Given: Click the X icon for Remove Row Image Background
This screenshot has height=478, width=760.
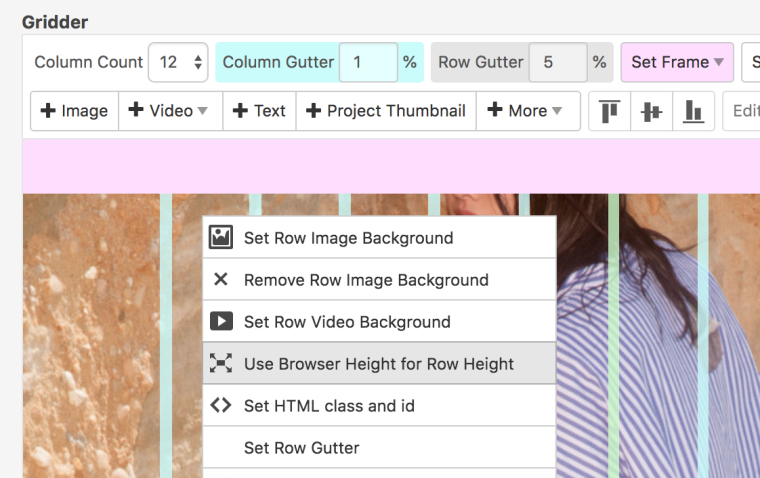Looking at the screenshot, I should pyautogui.click(x=221, y=280).
